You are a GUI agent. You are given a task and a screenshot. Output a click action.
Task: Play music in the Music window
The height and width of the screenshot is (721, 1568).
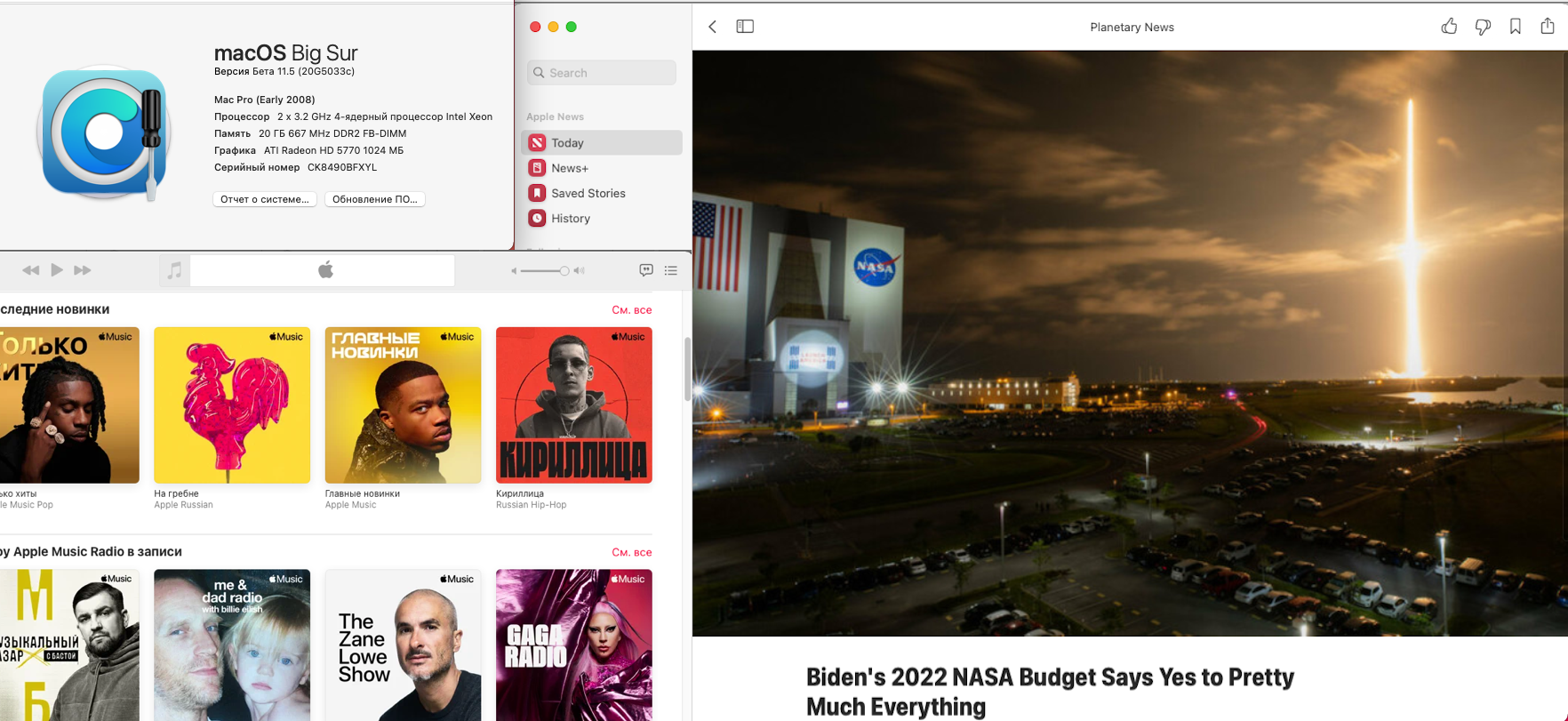57,269
